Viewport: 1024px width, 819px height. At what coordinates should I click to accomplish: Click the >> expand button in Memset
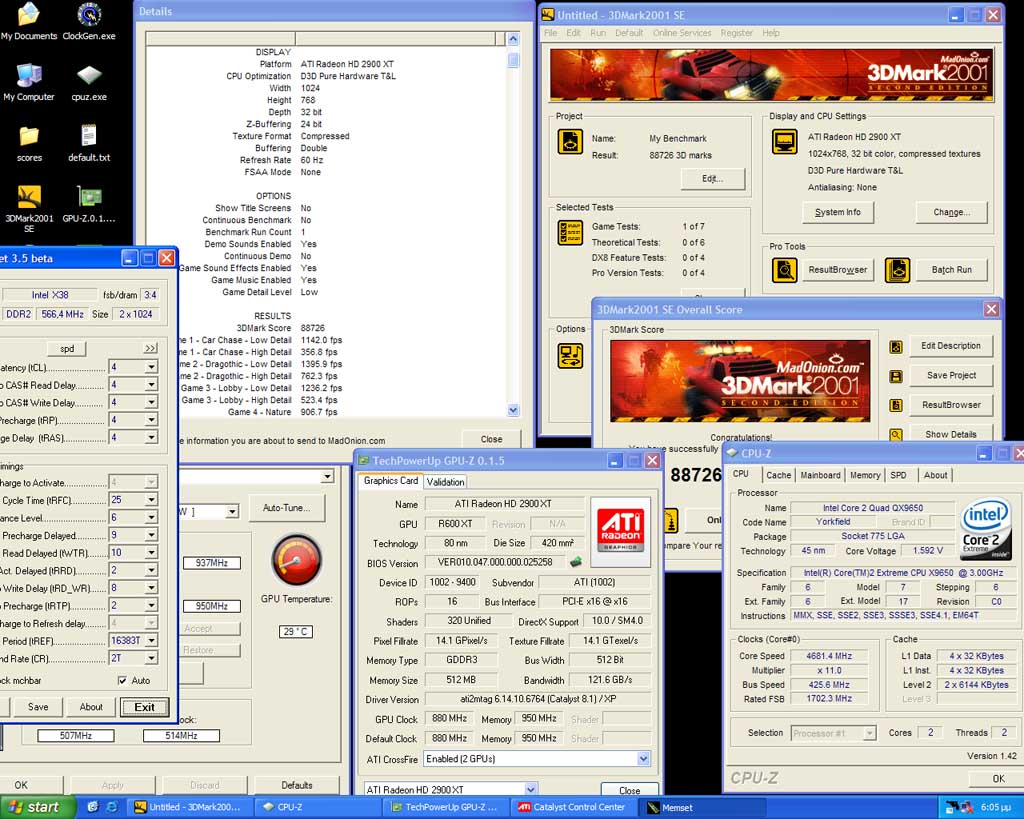click(x=151, y=349)
